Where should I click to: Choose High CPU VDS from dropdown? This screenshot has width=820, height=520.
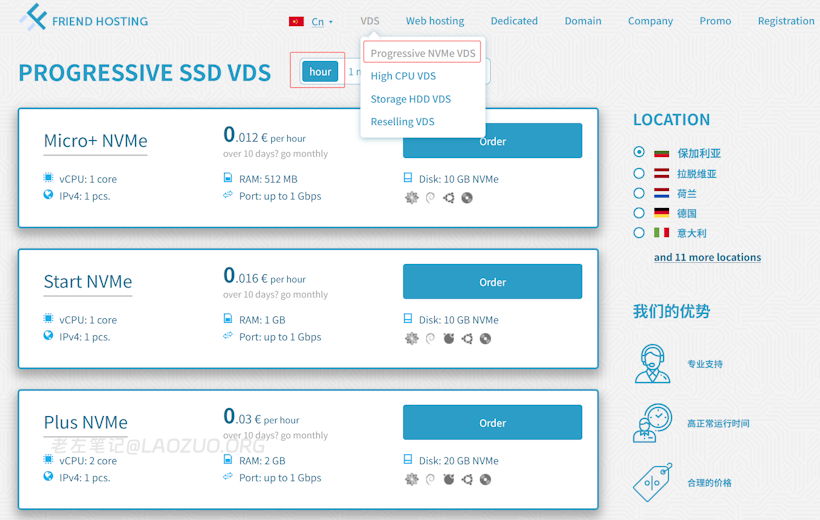[403, 76]
